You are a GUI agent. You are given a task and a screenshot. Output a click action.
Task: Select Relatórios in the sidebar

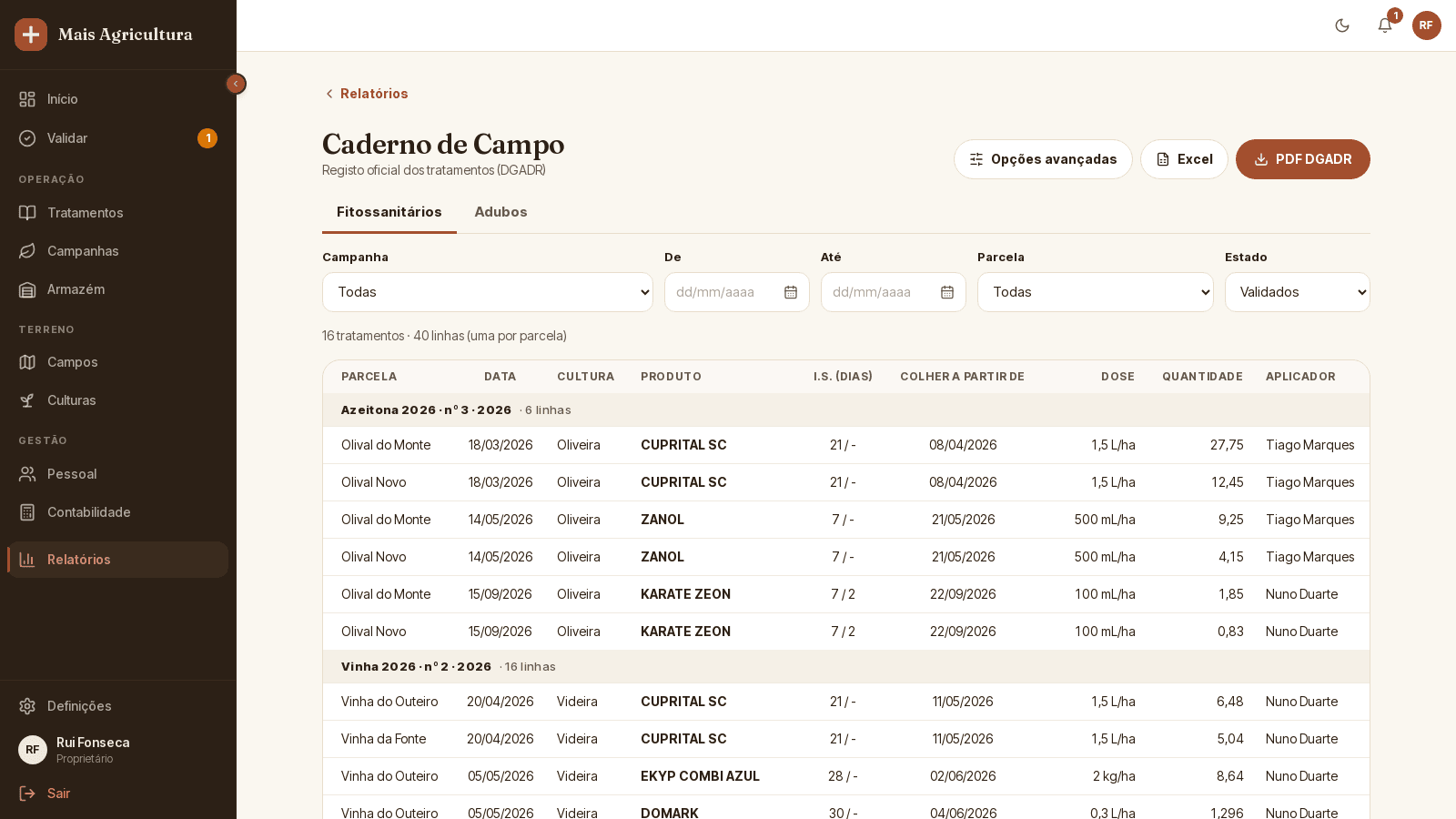[118, 560]
